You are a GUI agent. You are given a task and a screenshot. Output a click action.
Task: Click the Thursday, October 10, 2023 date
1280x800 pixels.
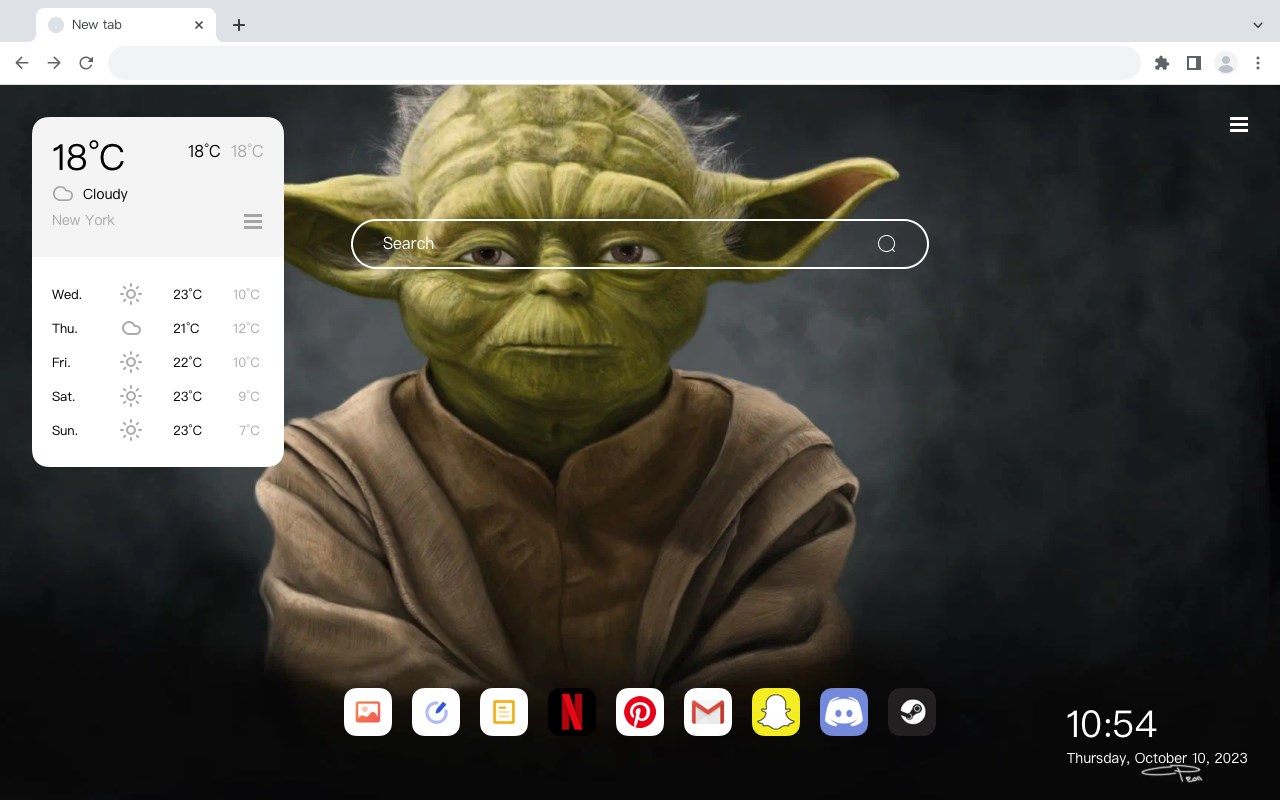tap(1157, 758)
